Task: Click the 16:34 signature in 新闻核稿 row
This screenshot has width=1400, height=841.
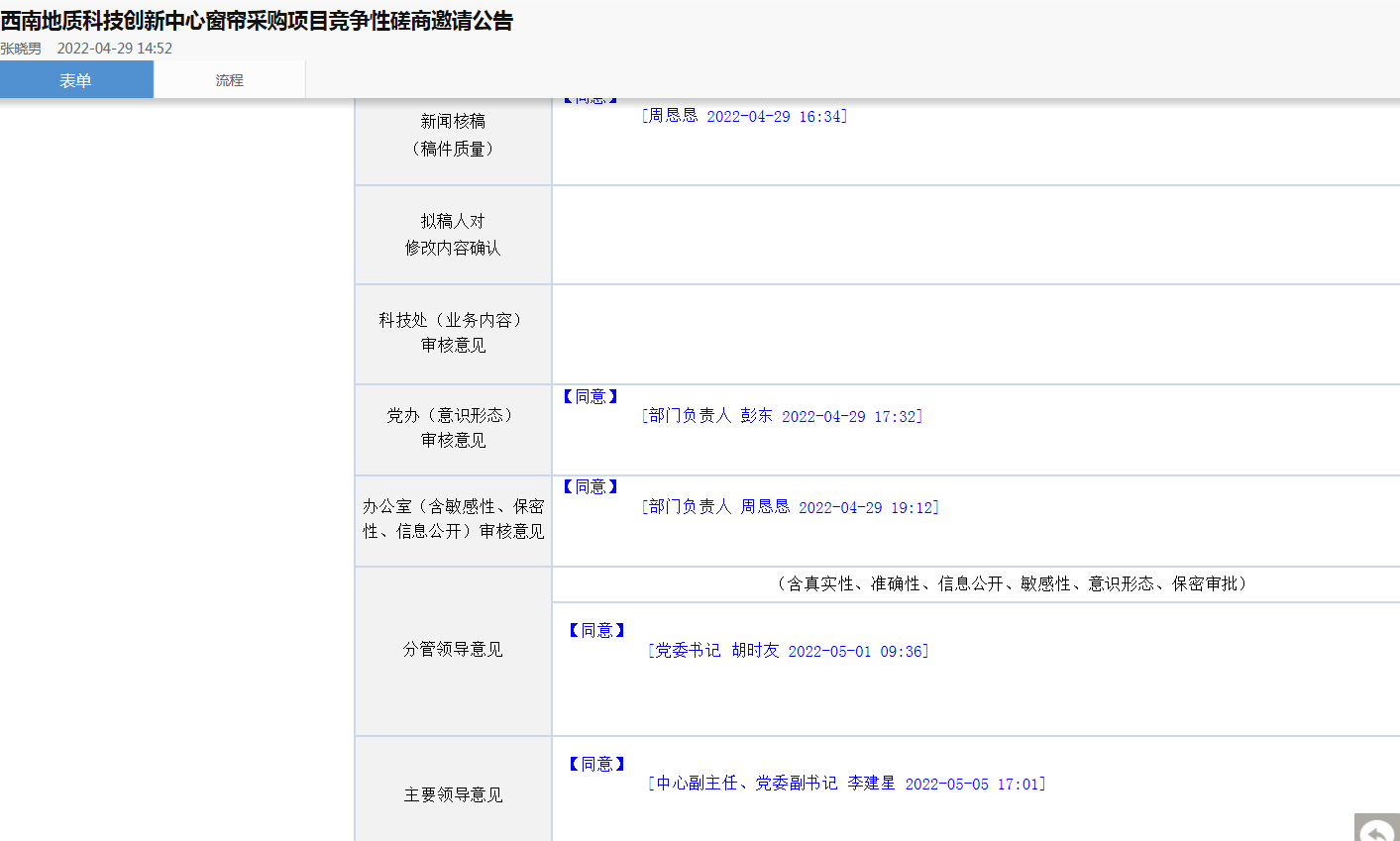Action: [744, 117]
